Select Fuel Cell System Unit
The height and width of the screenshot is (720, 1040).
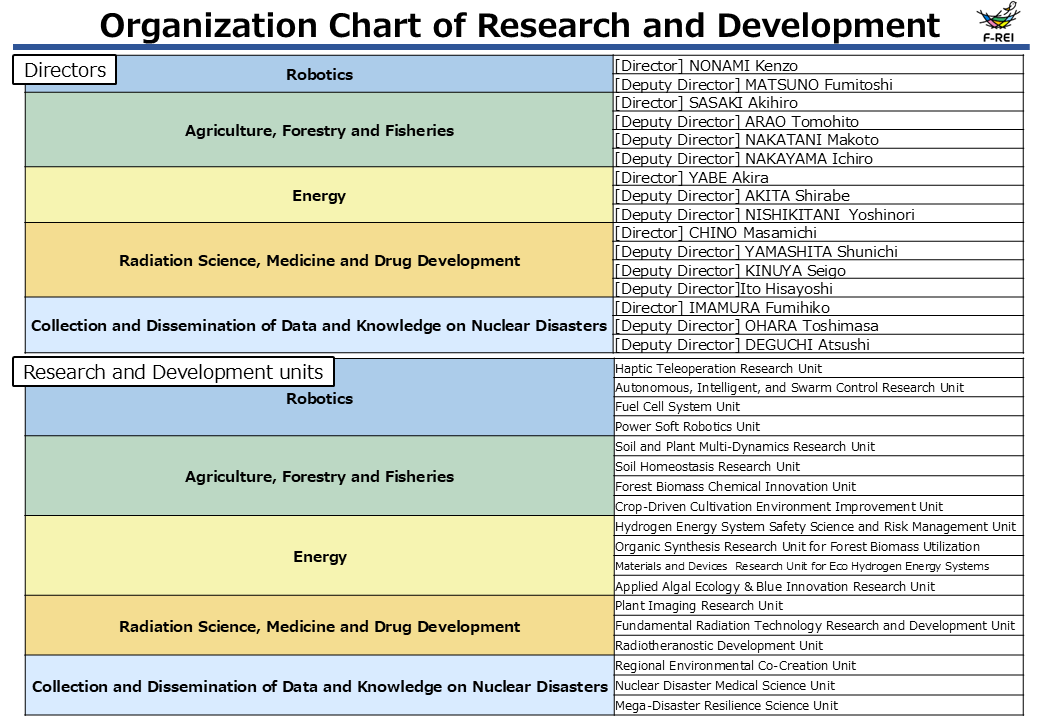[678, 407]
